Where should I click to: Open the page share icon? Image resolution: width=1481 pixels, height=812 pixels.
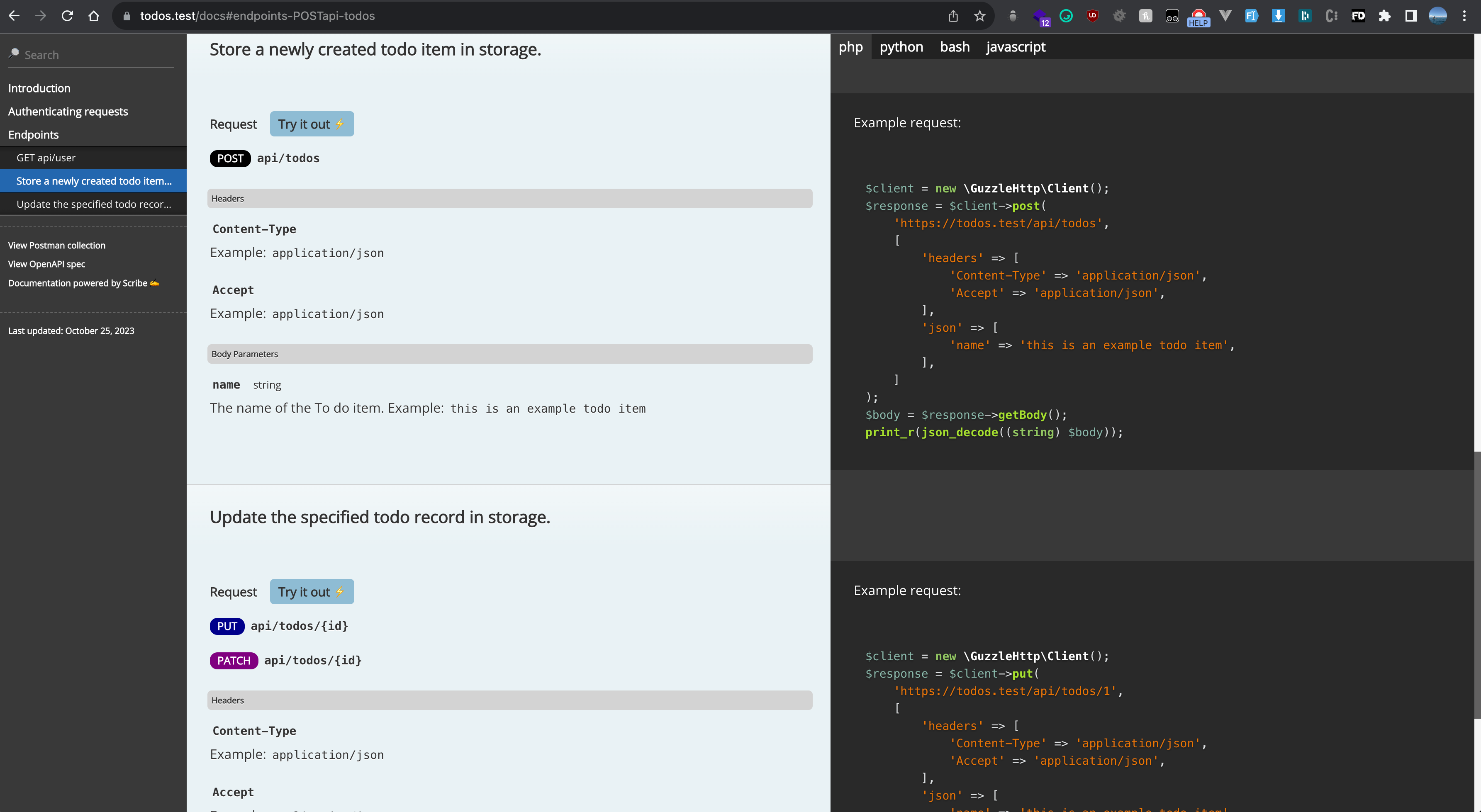click(x=953, y=15)
